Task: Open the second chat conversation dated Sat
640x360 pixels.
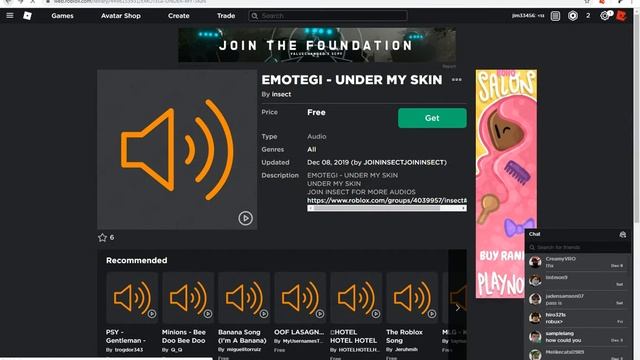Action: [x=578, y=280]
